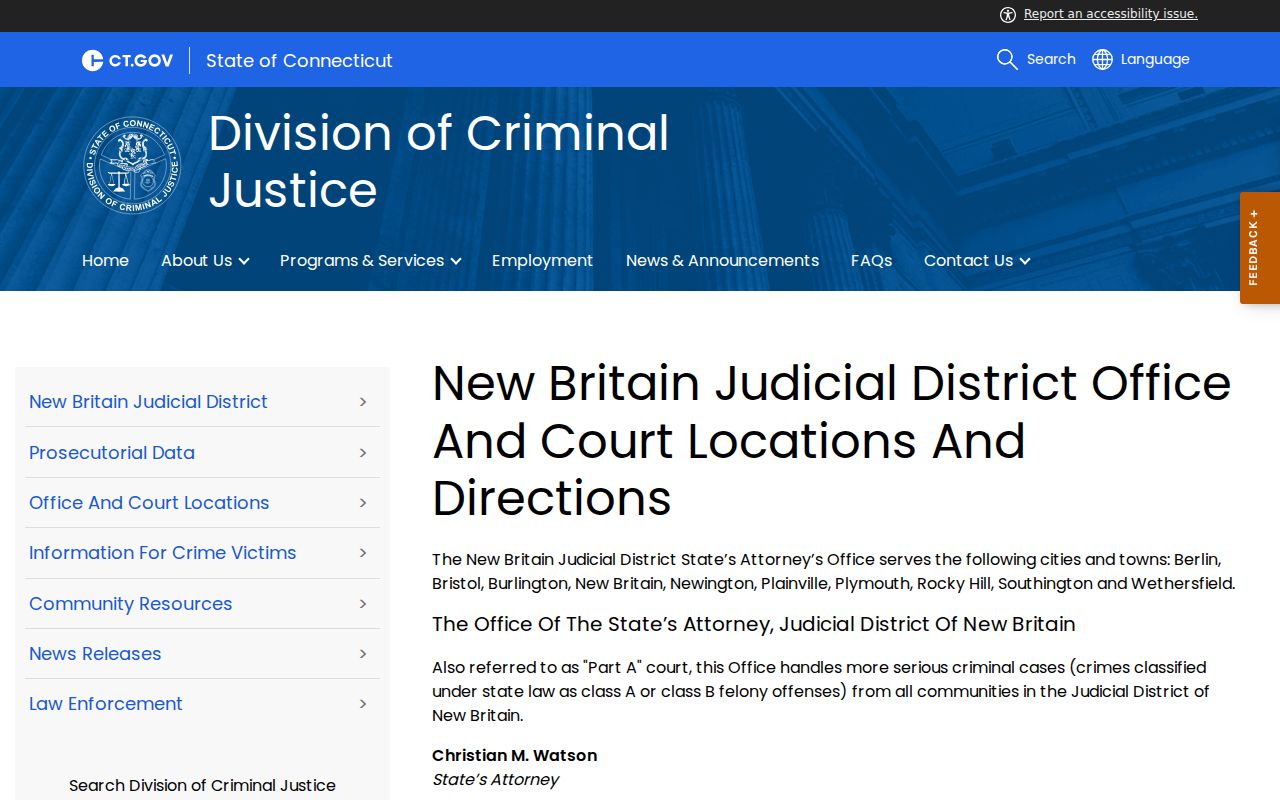
Task: Expand the Office And Court Locations arrow
Action: [363, 503]
